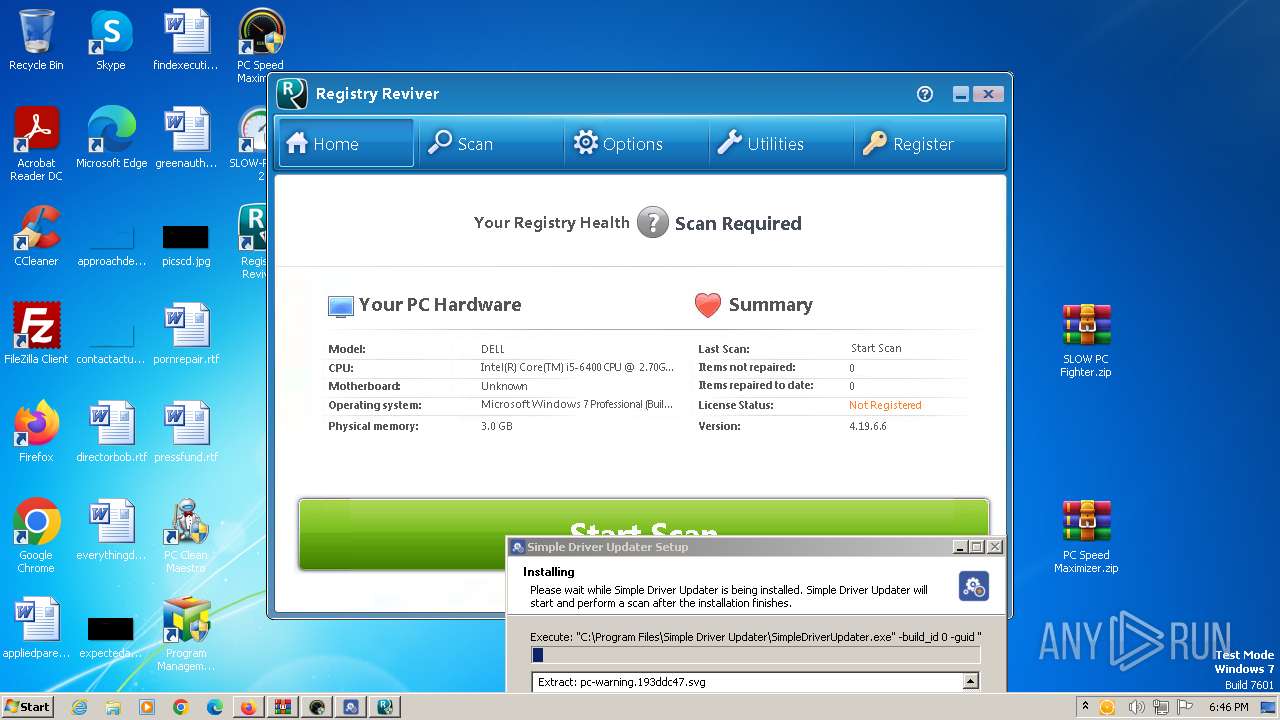Select the everythingd... document icon
The image size is (1280, 720).
[111, 530]
